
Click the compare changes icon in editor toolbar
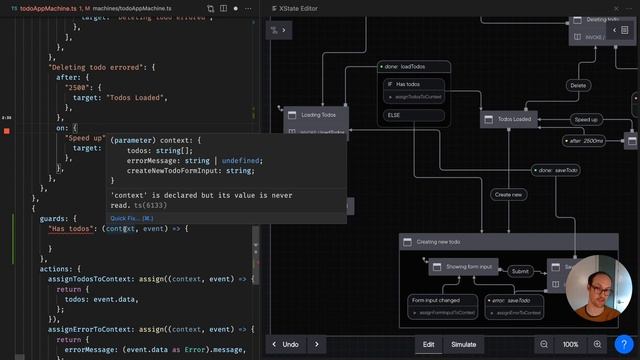[210, 9]
